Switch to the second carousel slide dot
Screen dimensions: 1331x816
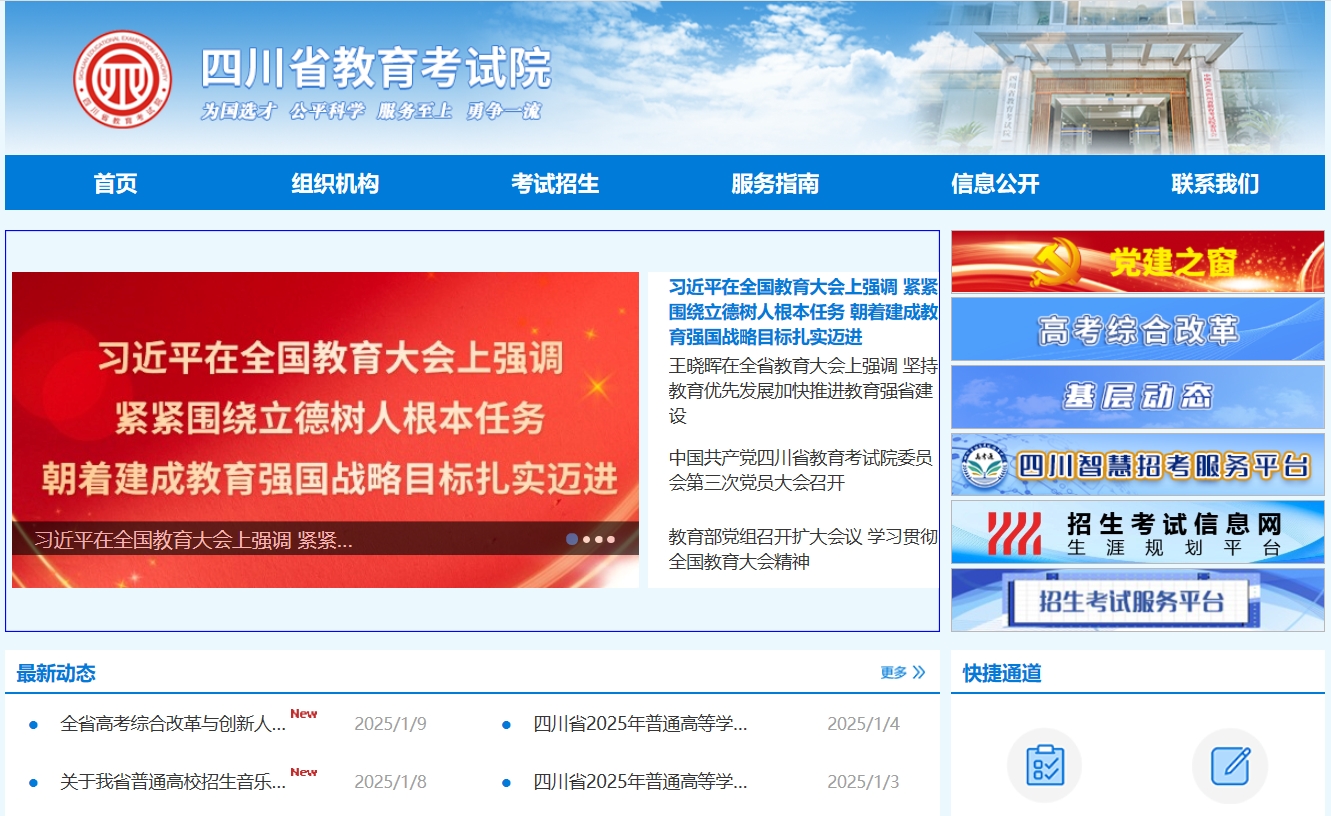coord(586,539)
